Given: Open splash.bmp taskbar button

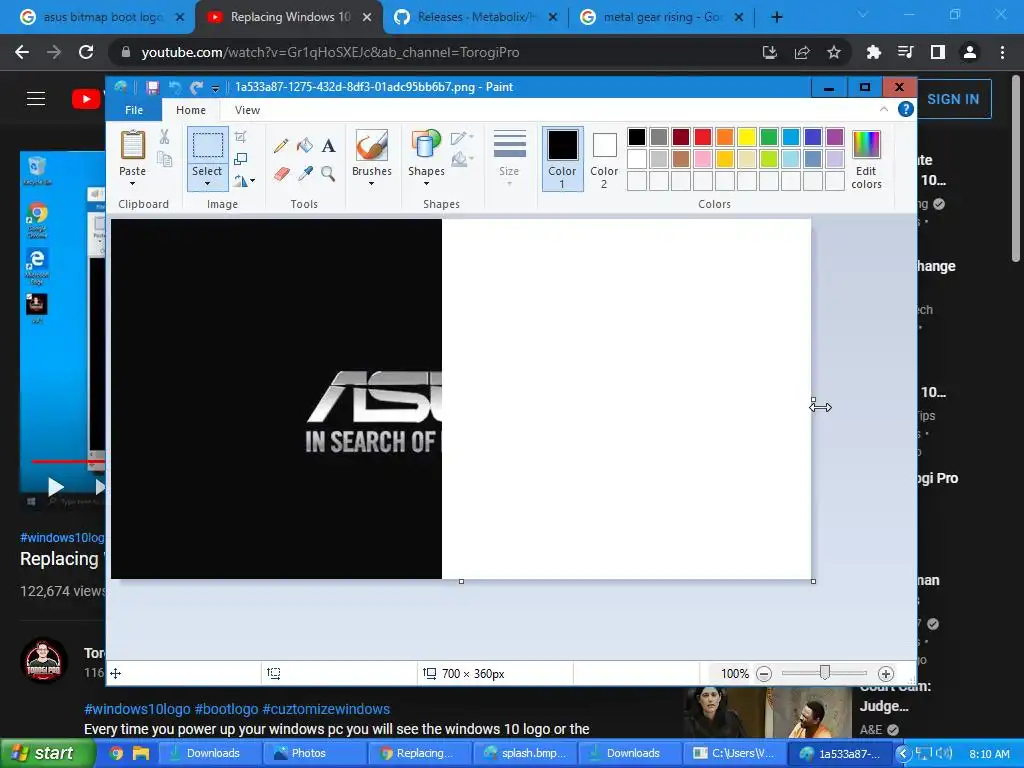Looking at the screenshot, I should (x=524, y=753).
